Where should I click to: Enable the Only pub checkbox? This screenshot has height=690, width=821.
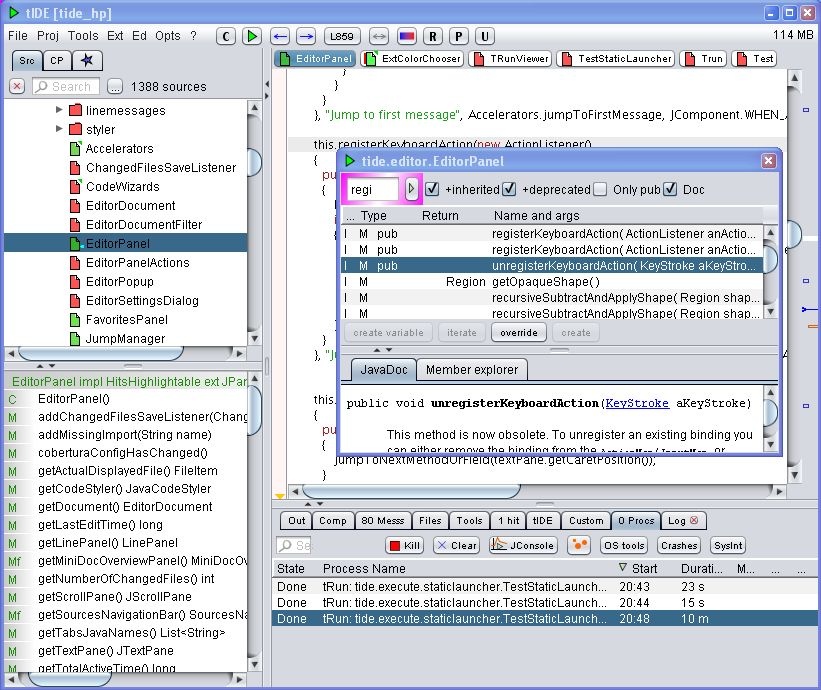(599, 189)
